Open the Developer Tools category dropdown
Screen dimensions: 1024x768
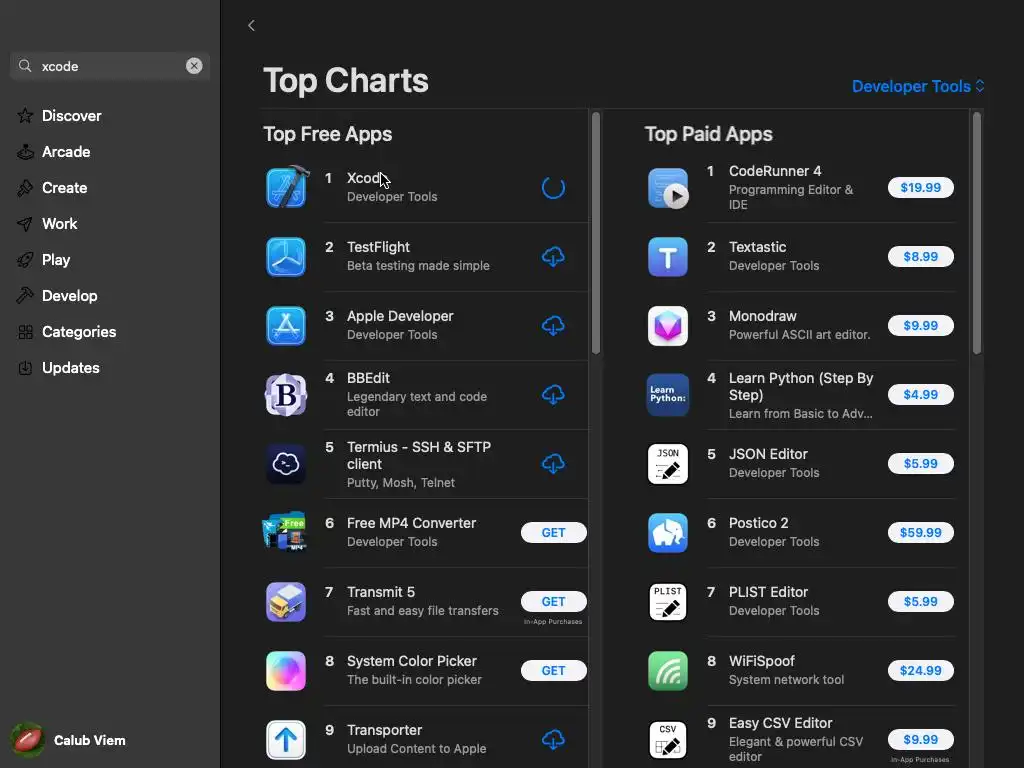pyautogui.click(x=918, y=86)
